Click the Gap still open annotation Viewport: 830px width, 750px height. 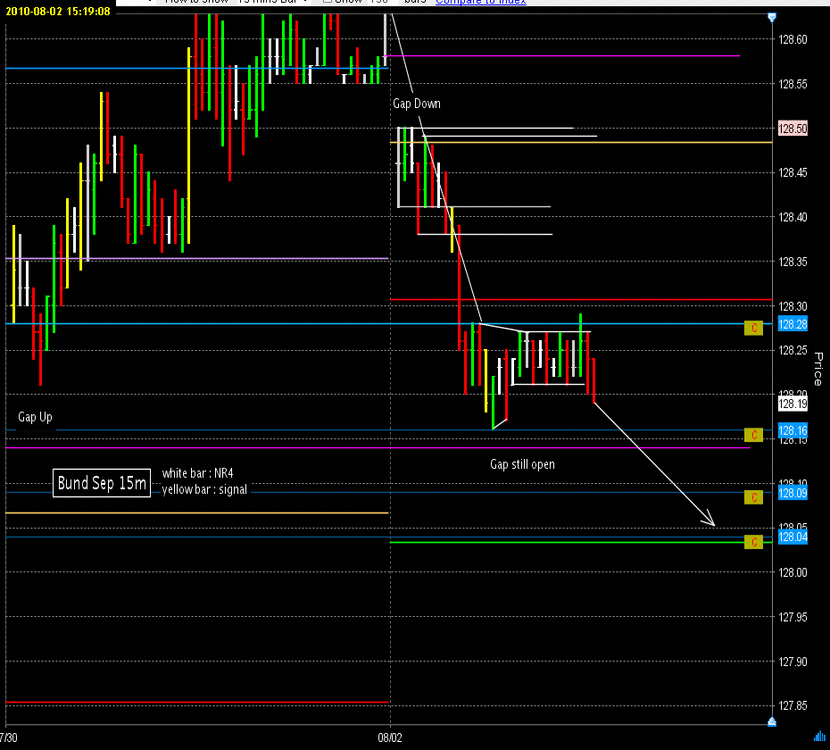522,465
